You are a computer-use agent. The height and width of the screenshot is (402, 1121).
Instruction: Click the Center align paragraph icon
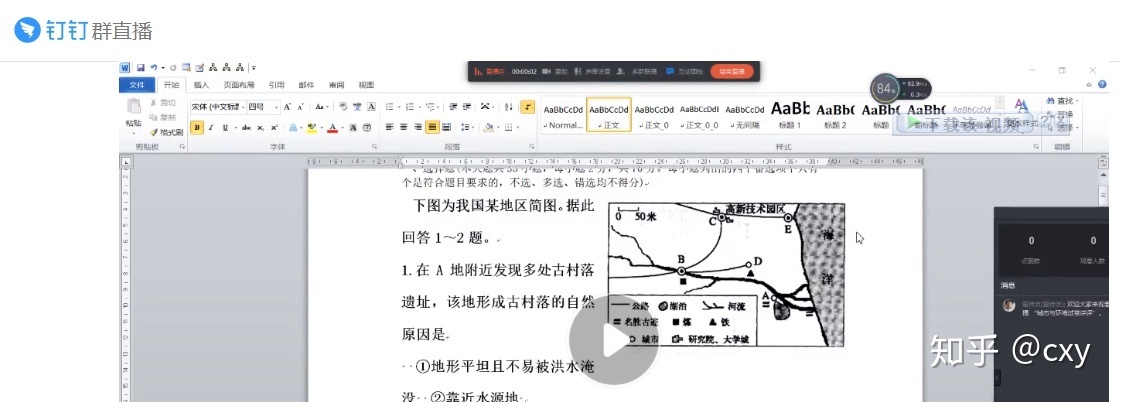tap(404, 128)
